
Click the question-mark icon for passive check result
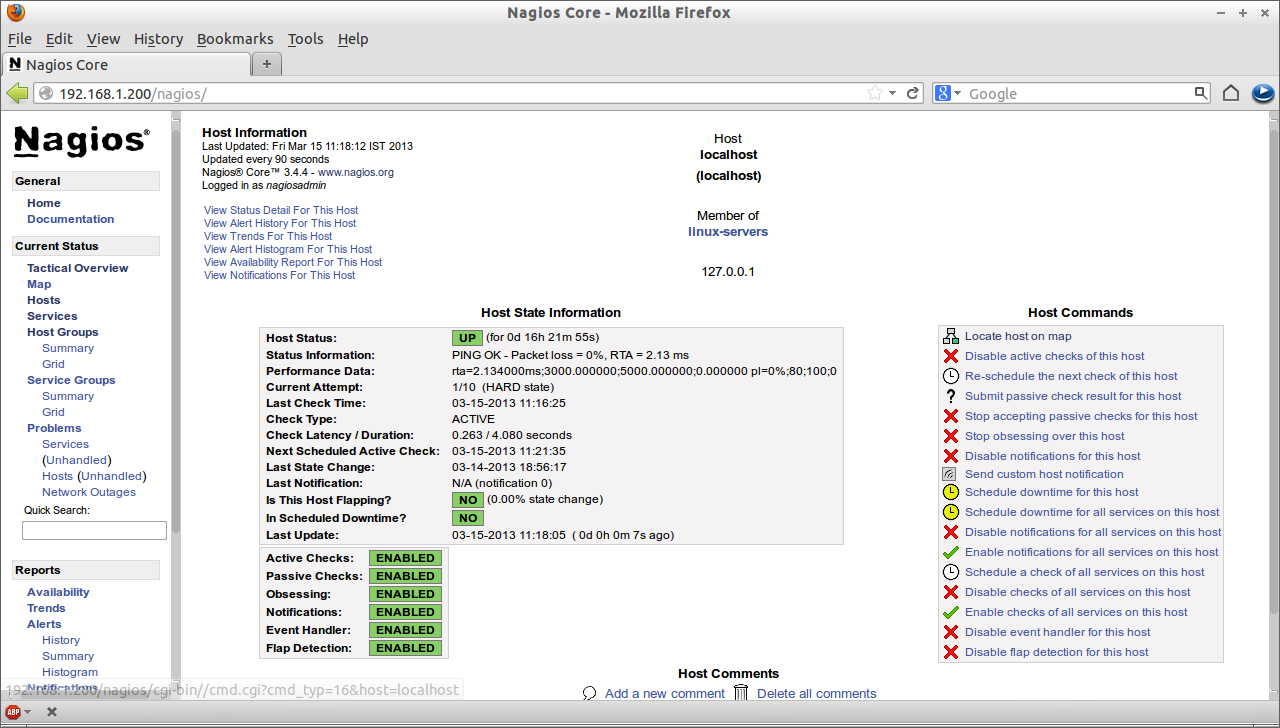950,395
